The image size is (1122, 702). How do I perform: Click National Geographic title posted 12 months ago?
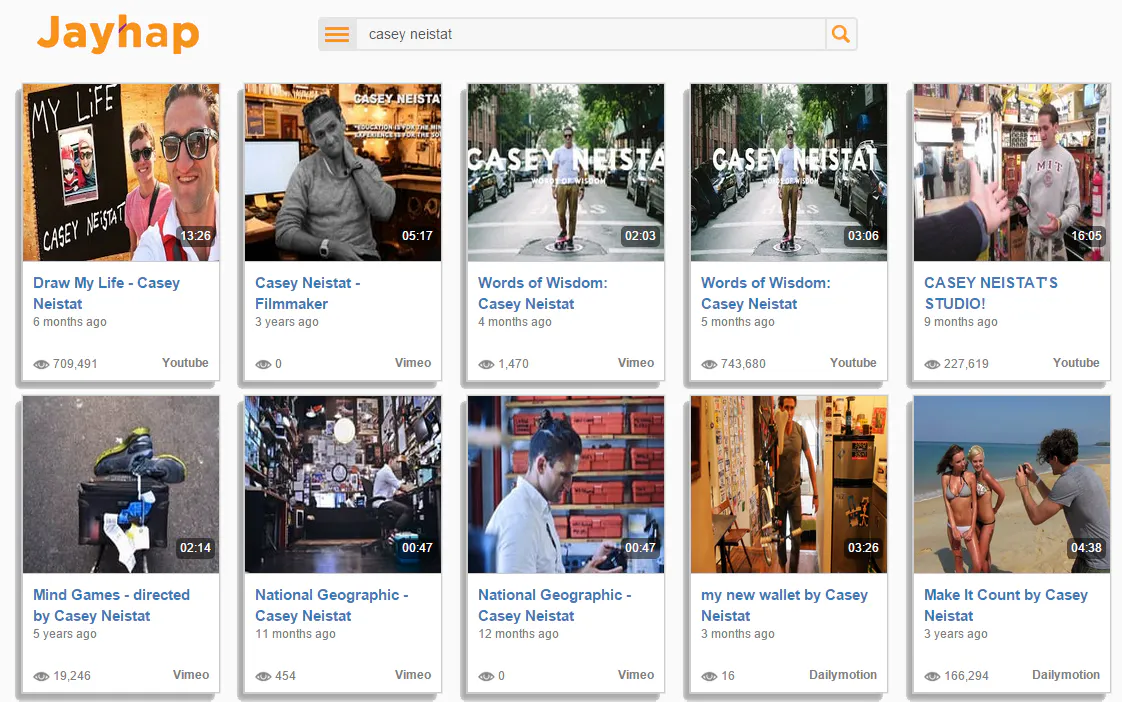pos(555,605)
